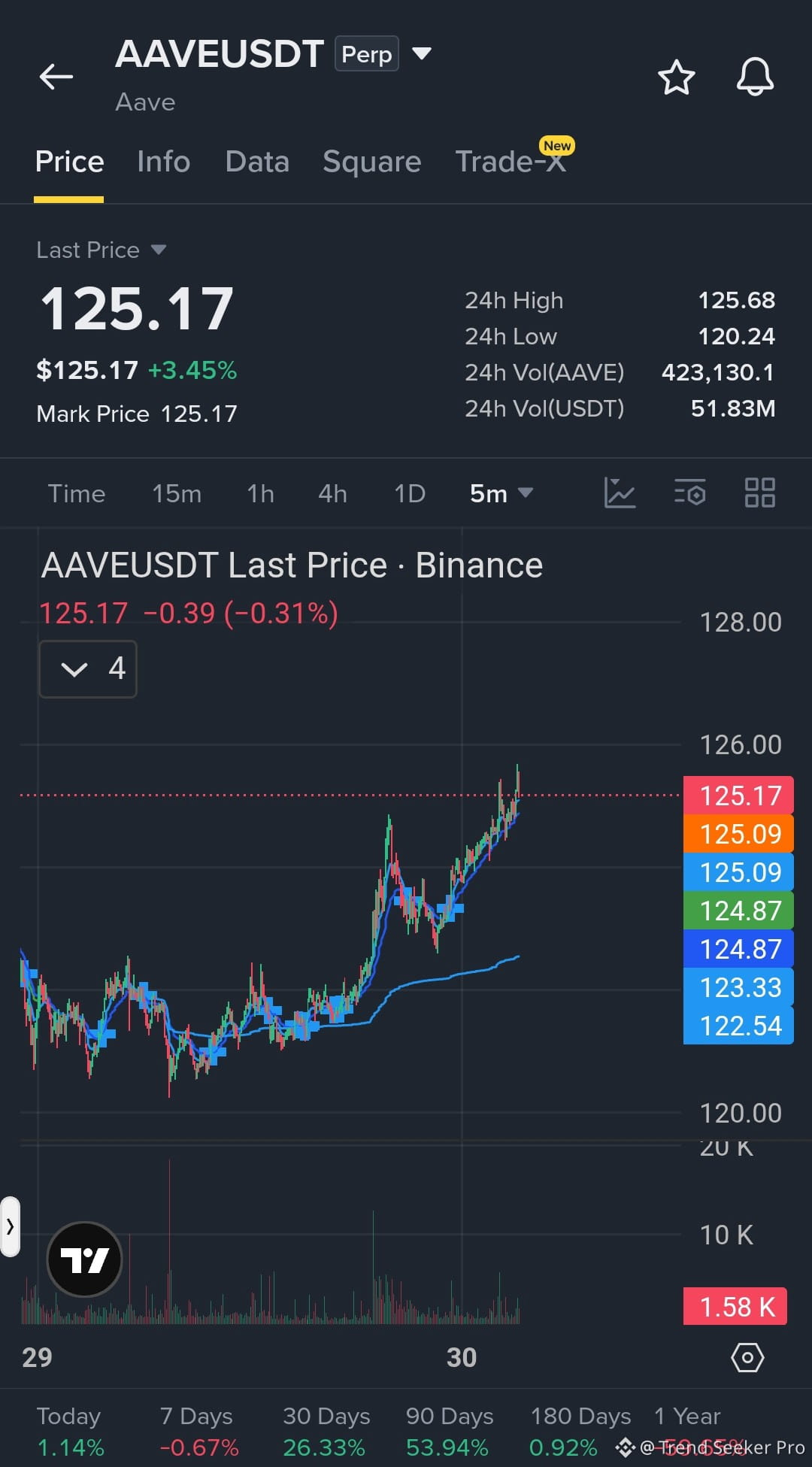Tap the green 124.87 indicator label
The height and width of the screenshot is (1467, 812).
click(738, 910)
